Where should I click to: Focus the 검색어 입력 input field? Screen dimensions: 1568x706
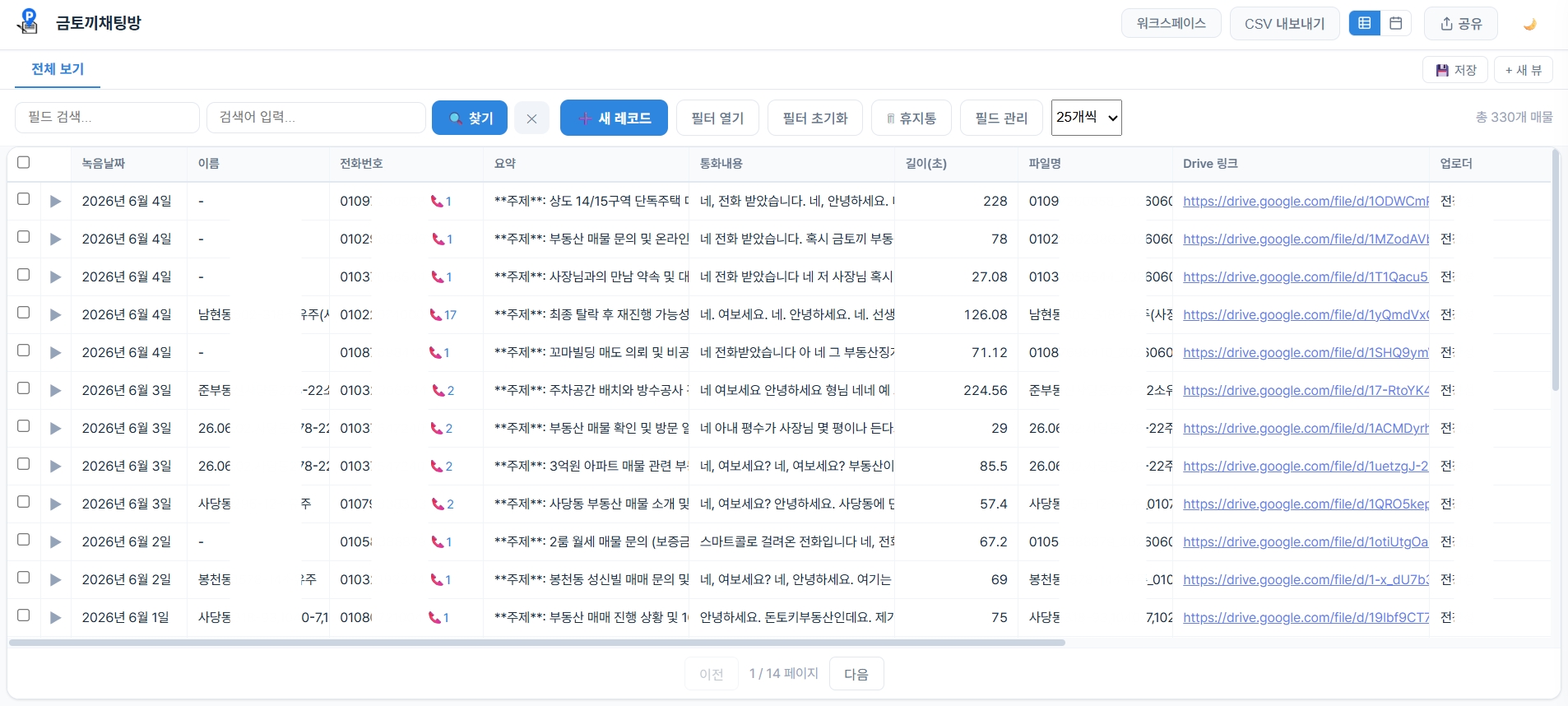(x=316, y=118)
